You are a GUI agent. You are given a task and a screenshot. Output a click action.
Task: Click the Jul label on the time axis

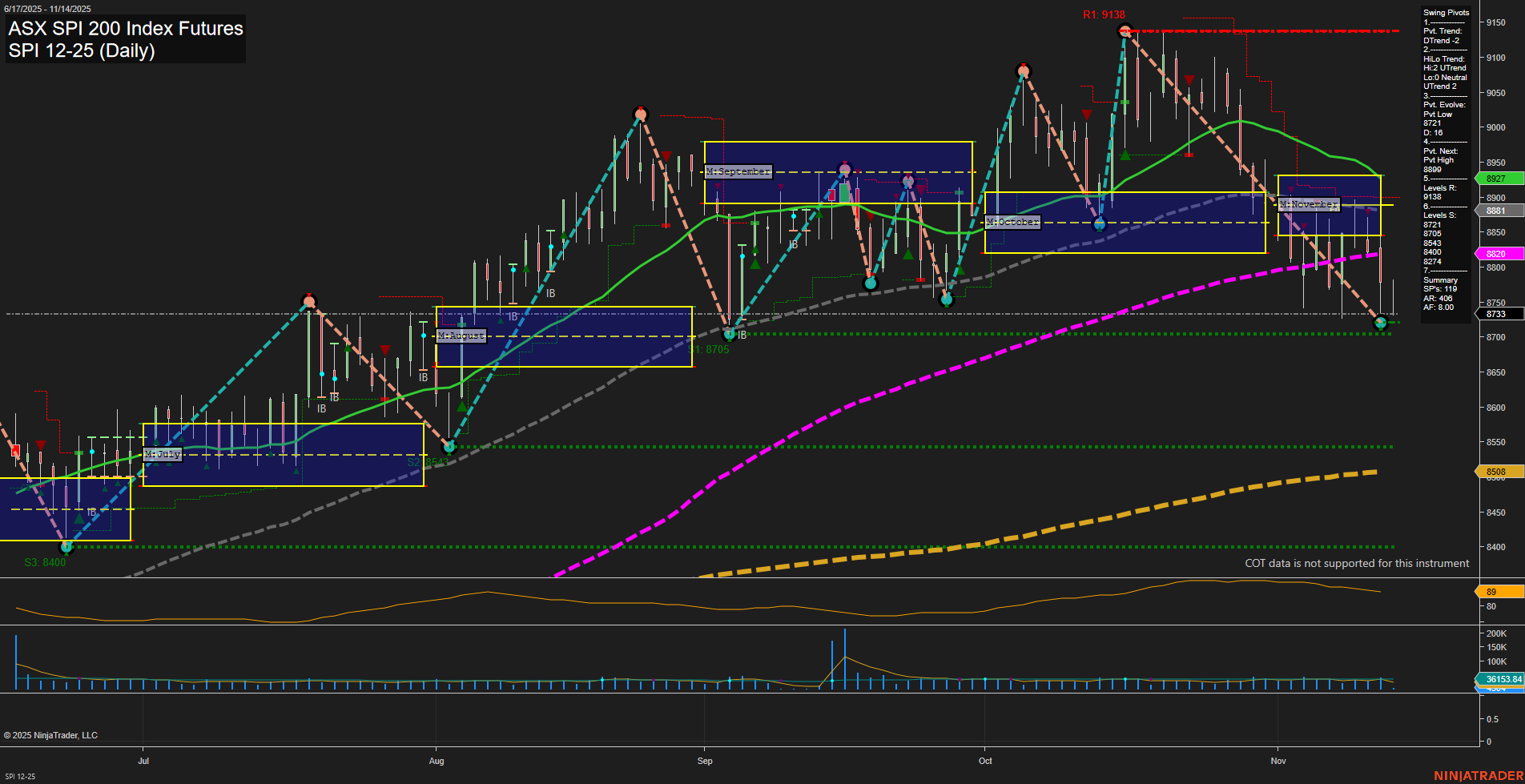click(x=143, y=762)
